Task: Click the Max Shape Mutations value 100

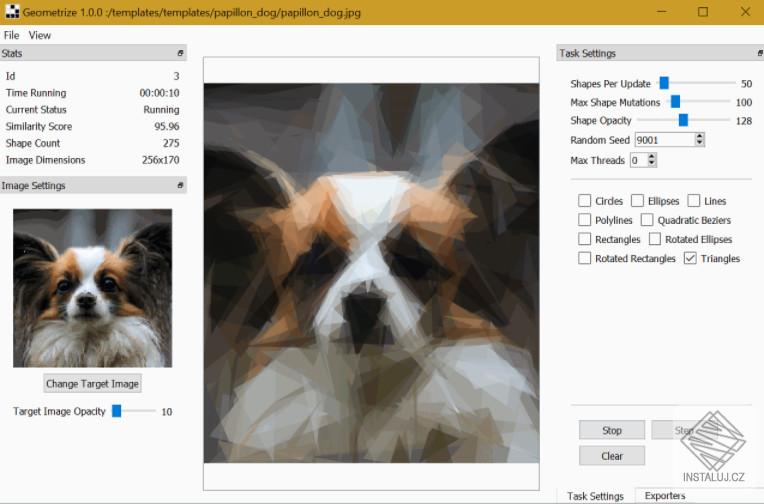Action: (x=744, y=102)
